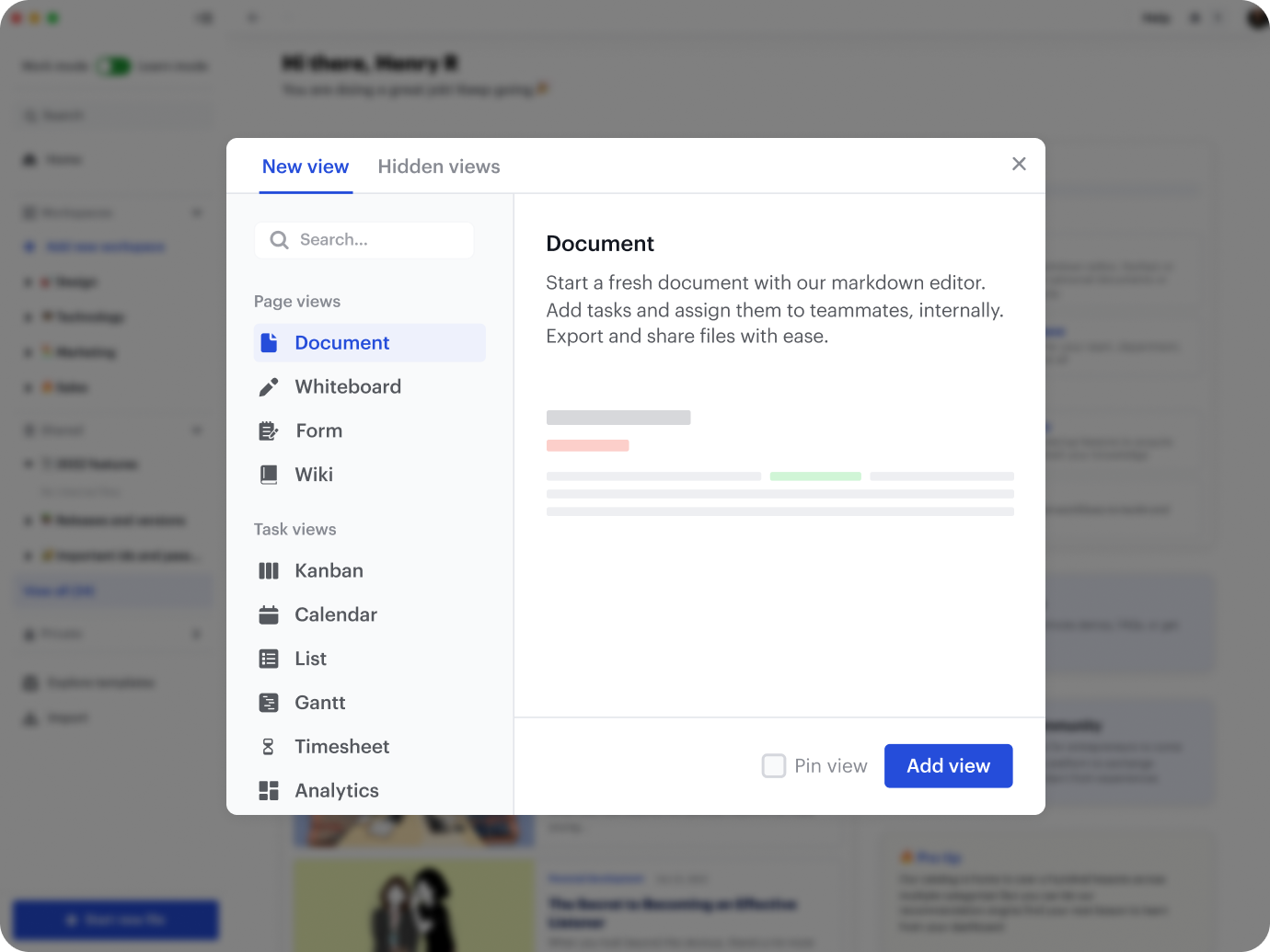
Task: Click the Form view icon
Action: (x=269, y=430)
